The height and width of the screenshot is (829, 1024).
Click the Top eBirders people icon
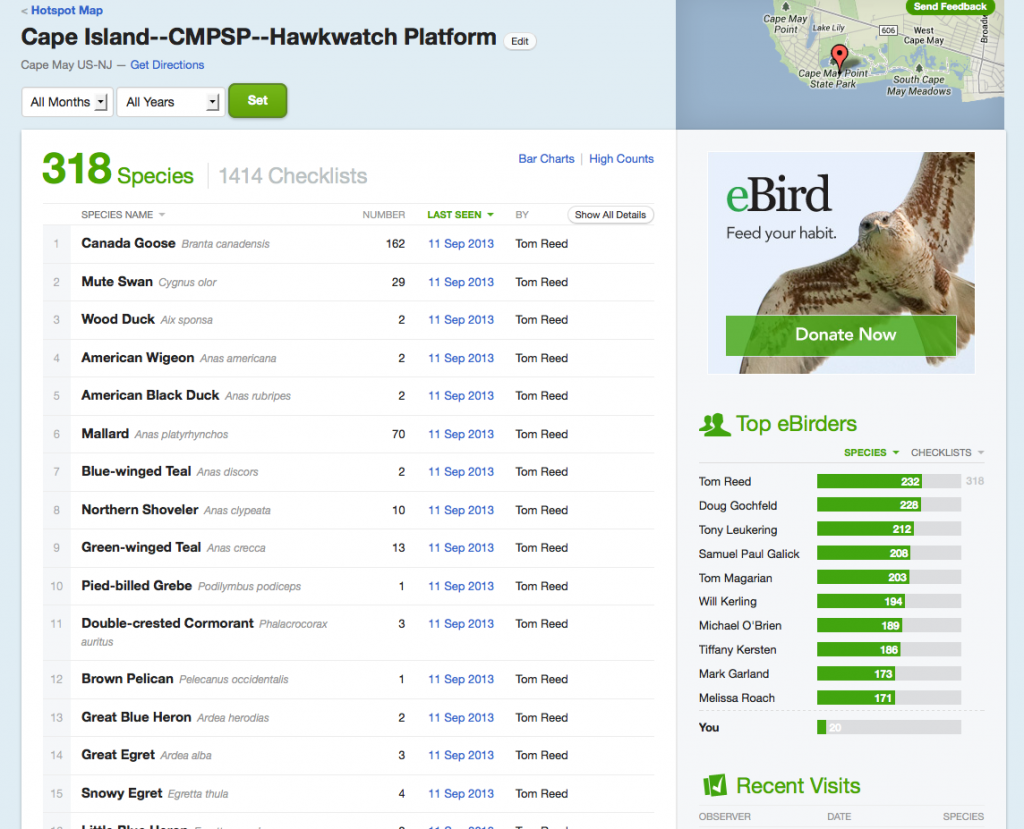tap(714, 424)
